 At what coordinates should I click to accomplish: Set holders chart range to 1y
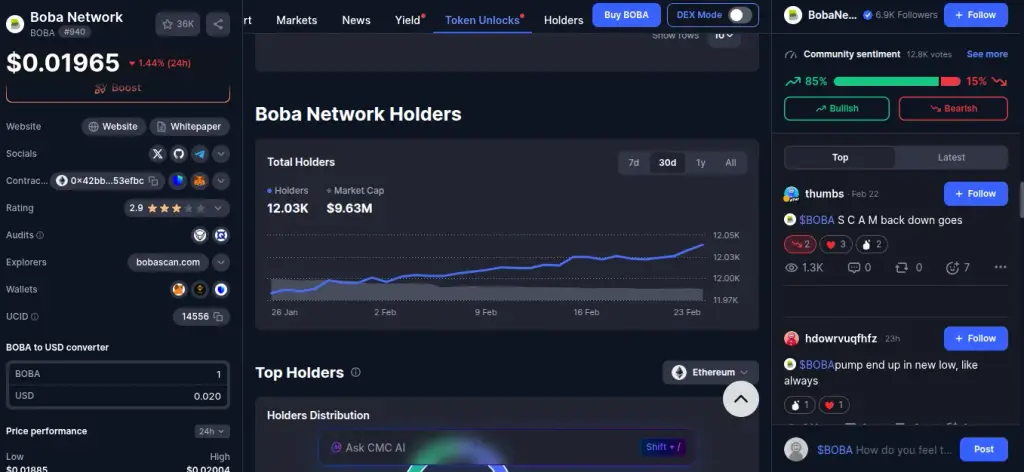pyautogui.click(x=701, y=163)
